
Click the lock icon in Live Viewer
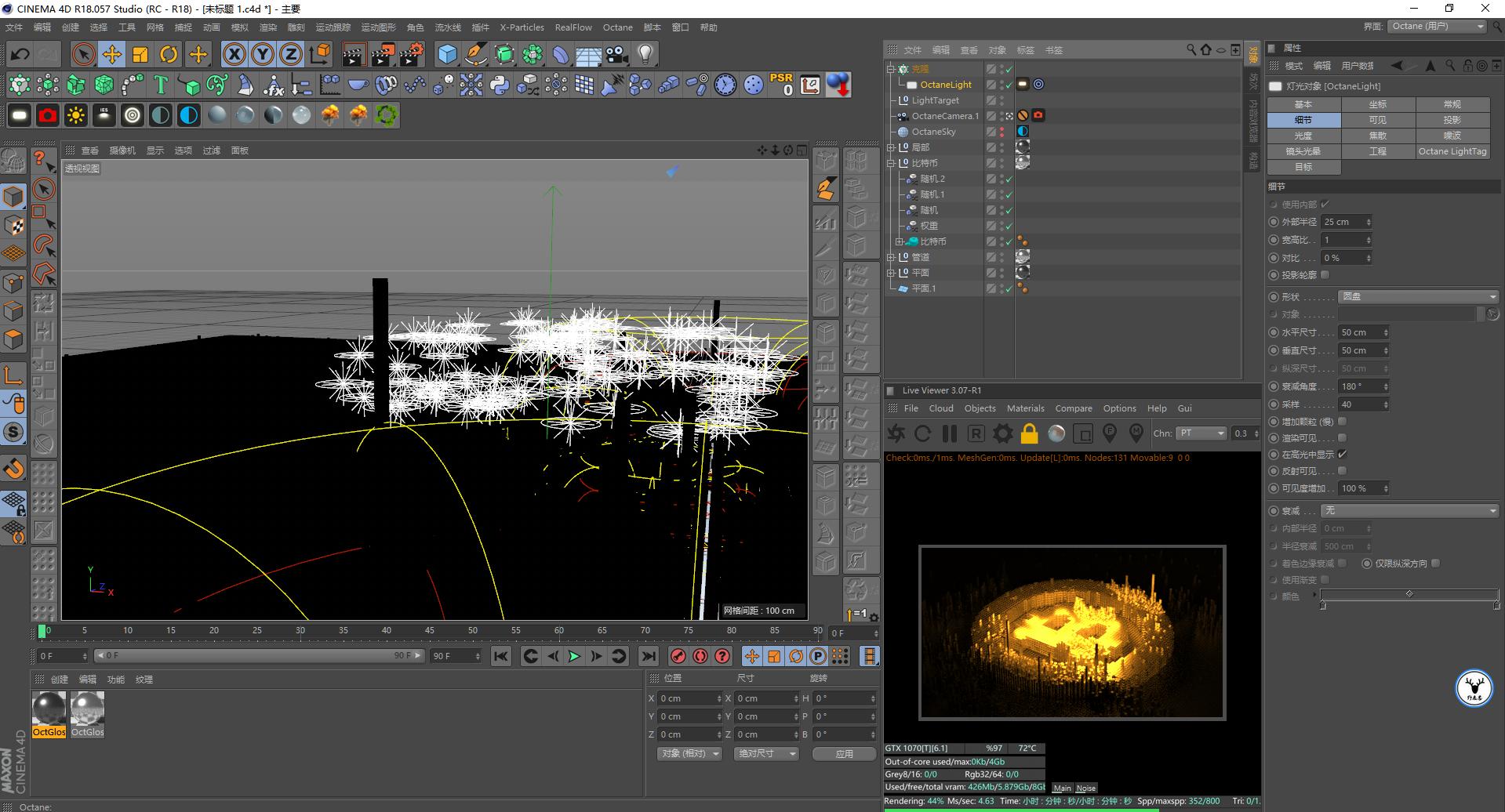point(1029,433)
